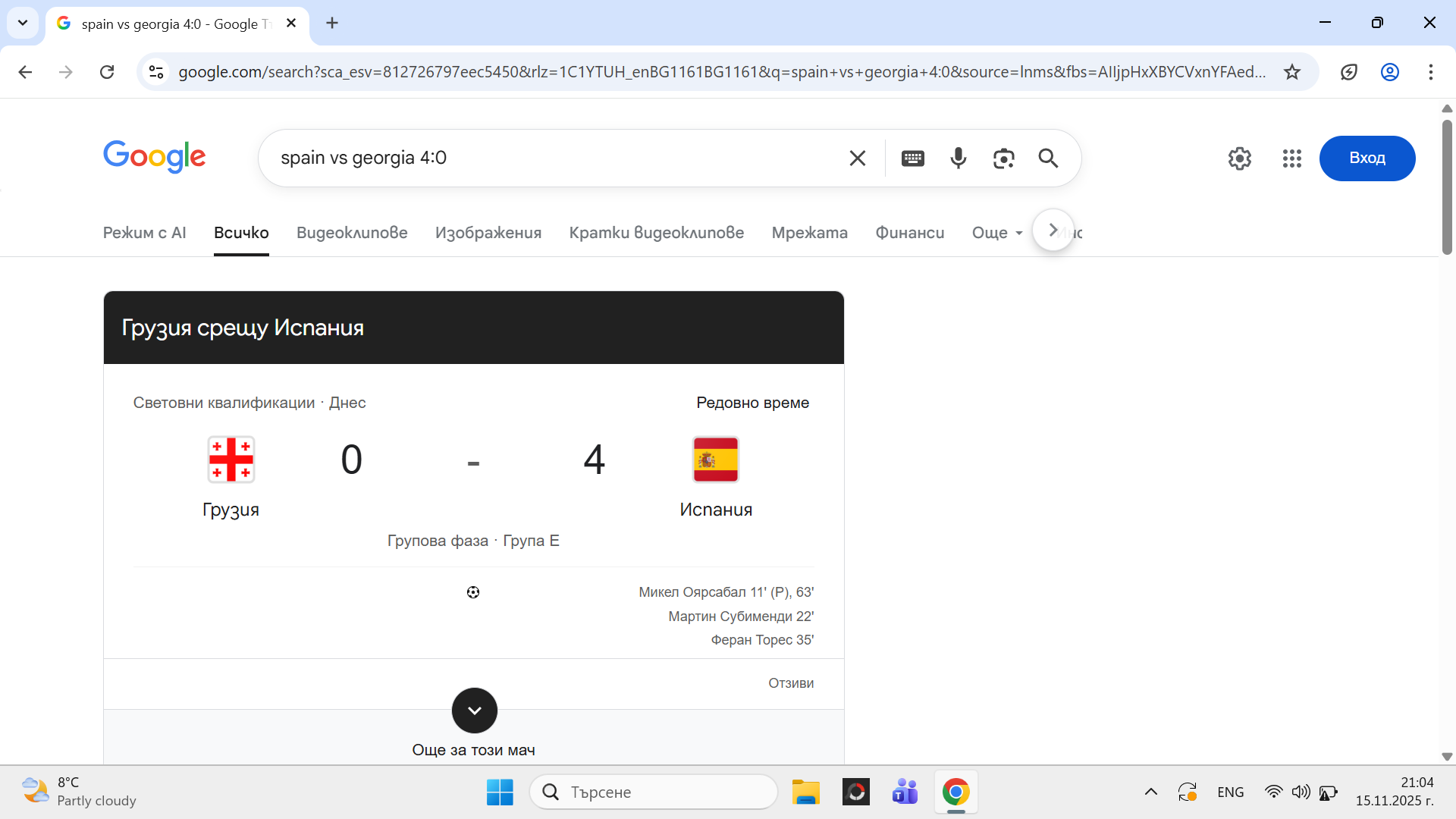Bookmark this page with star icon

pos(1291,72)
